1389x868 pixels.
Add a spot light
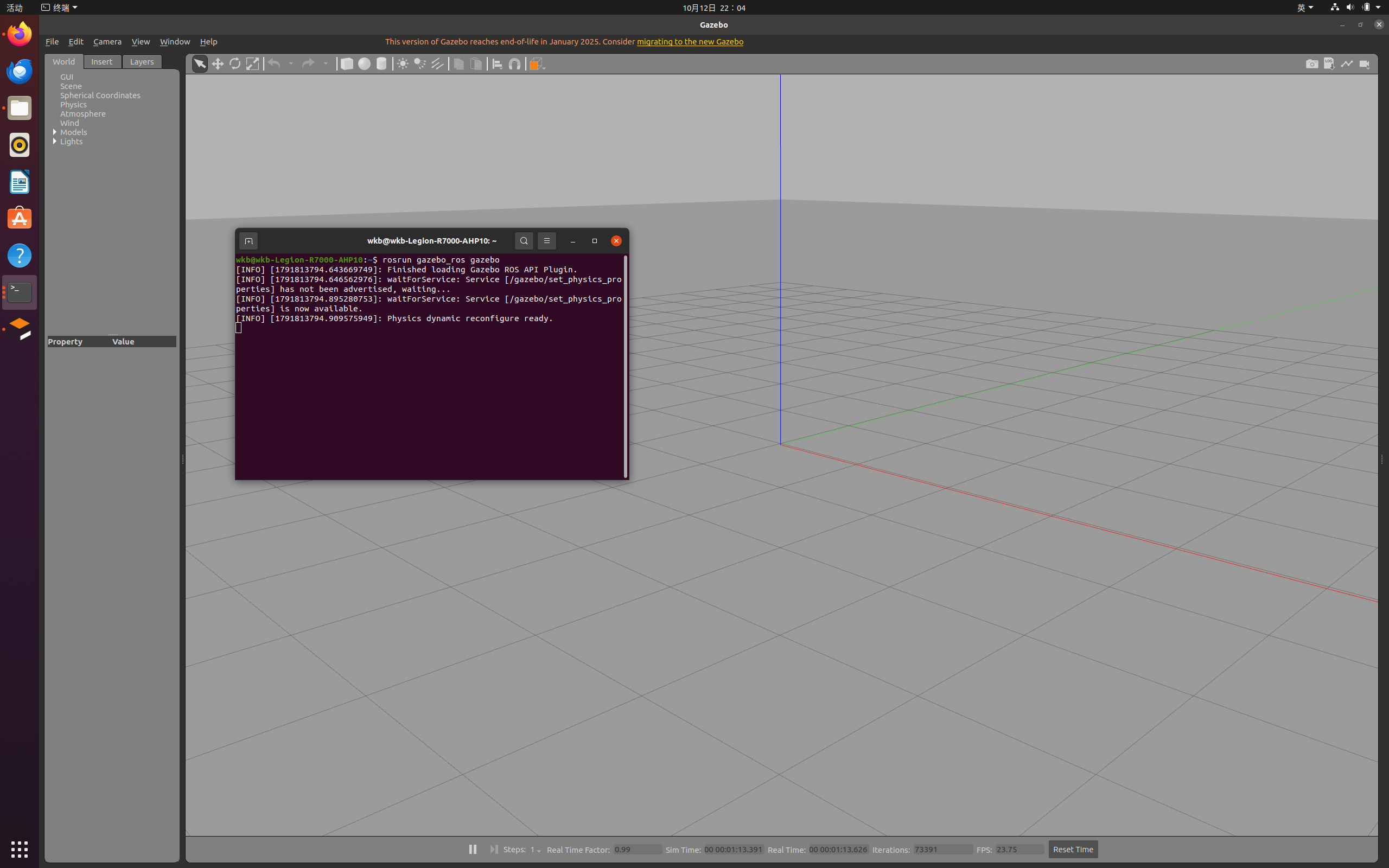[420, 63]
